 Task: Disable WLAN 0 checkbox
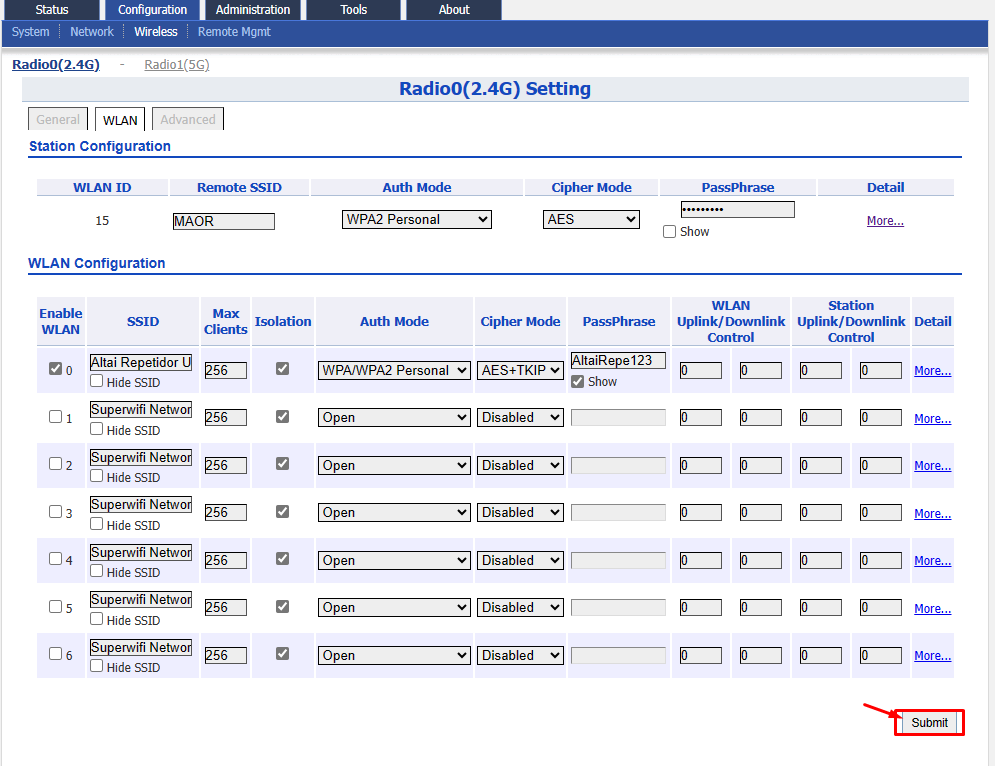point(55,369)
